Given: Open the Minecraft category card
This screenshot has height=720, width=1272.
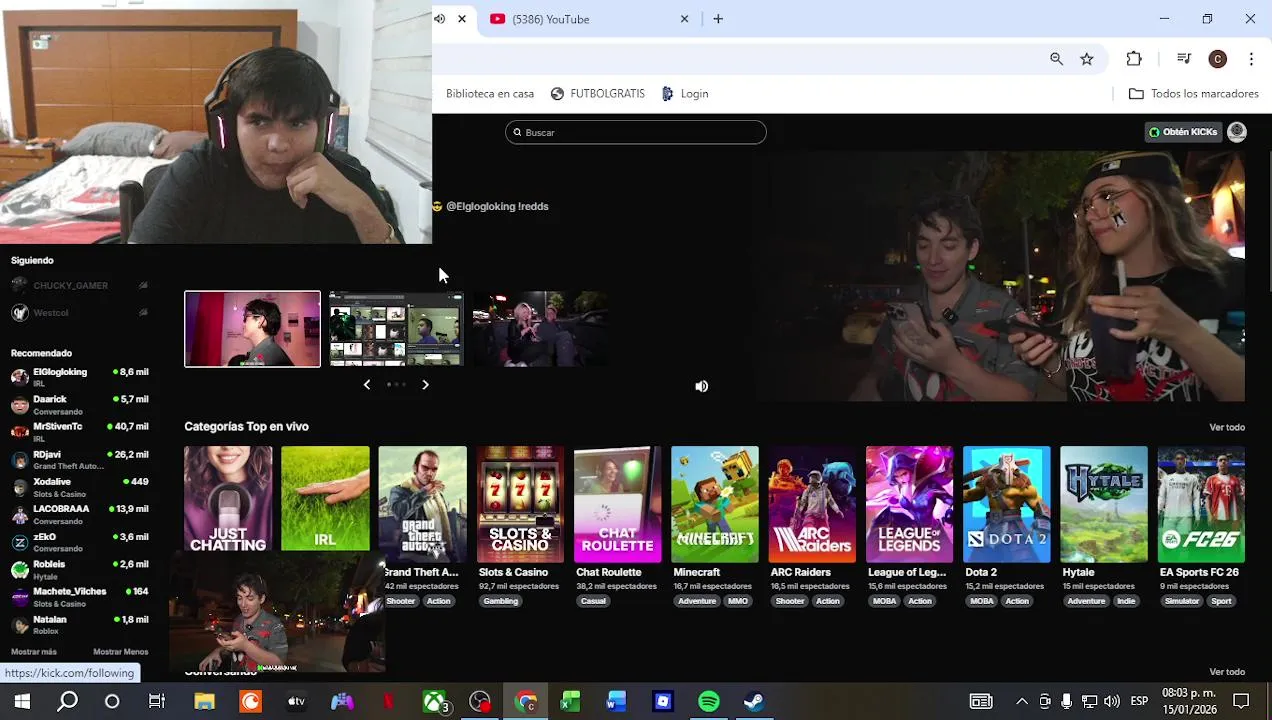Looking at the screenshot, I should (715, 505).
